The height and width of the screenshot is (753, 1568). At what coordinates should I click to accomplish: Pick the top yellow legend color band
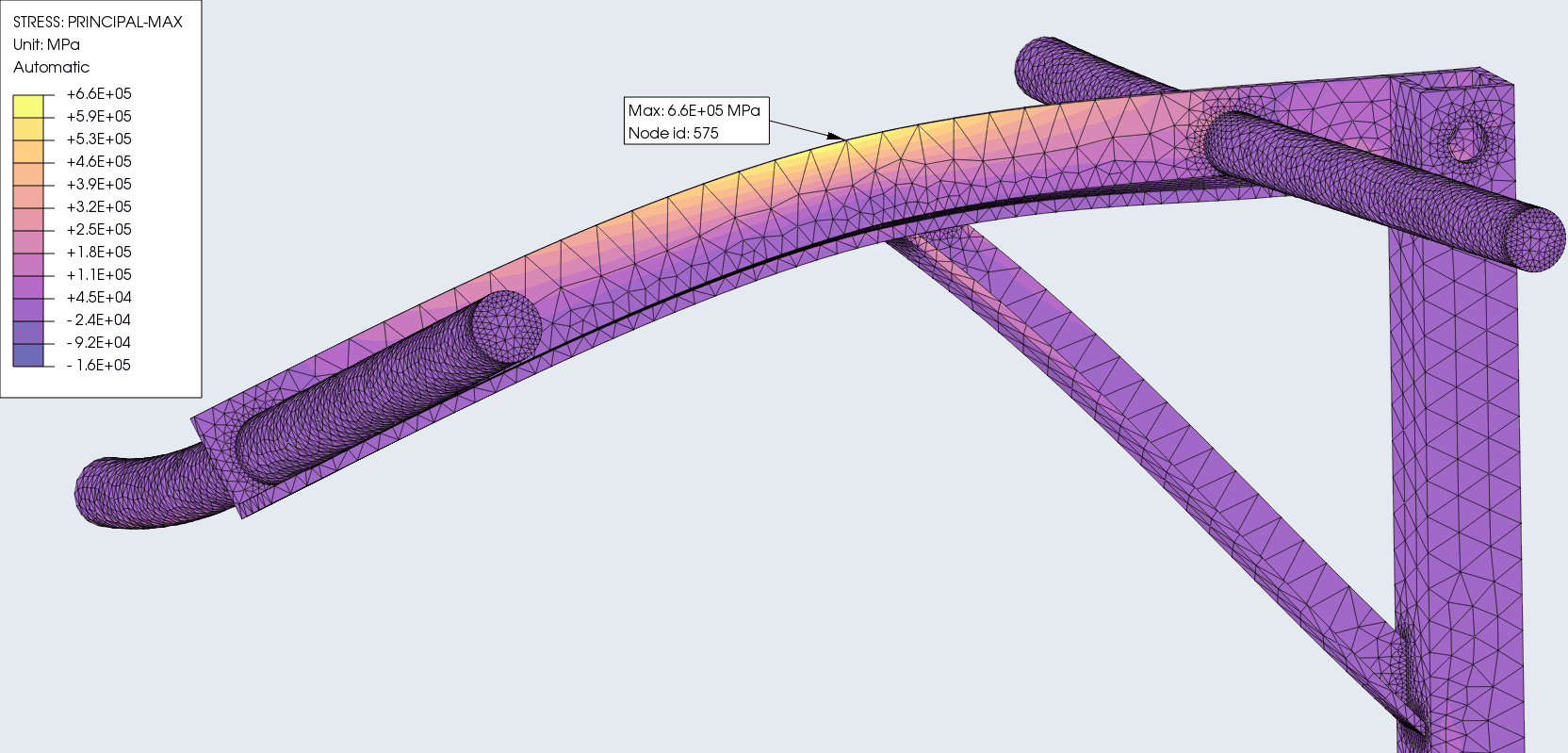tap(28, 106)
